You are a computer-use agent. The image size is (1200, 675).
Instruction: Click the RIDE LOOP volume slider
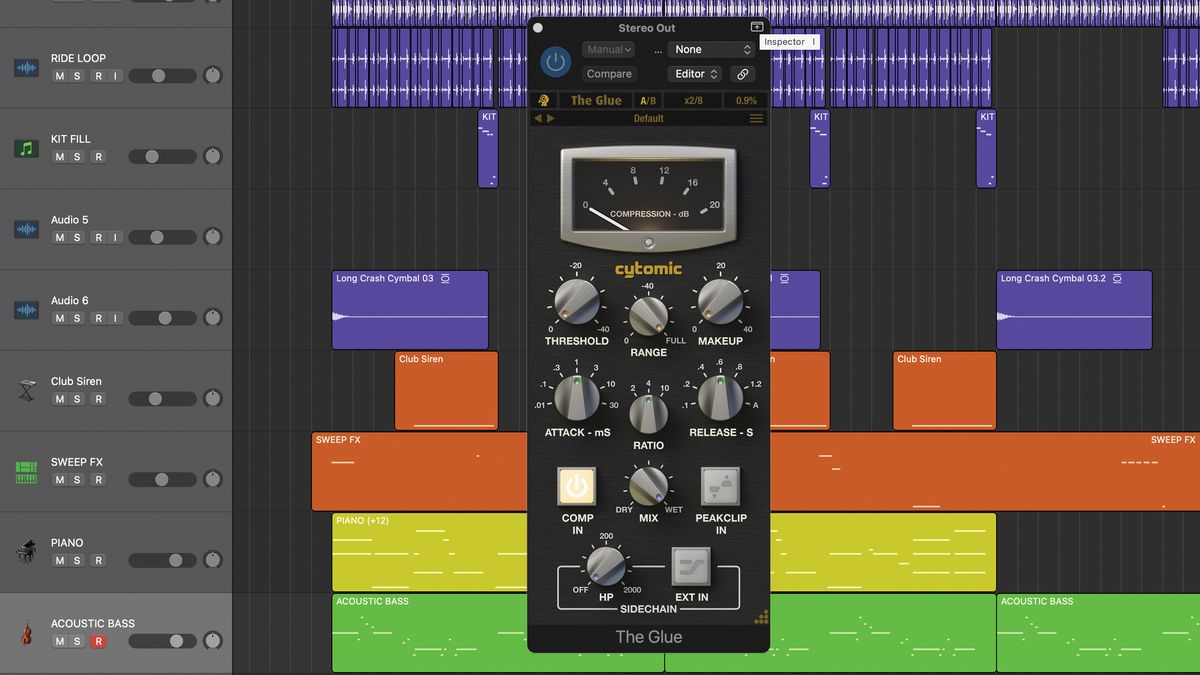[162, 76]
